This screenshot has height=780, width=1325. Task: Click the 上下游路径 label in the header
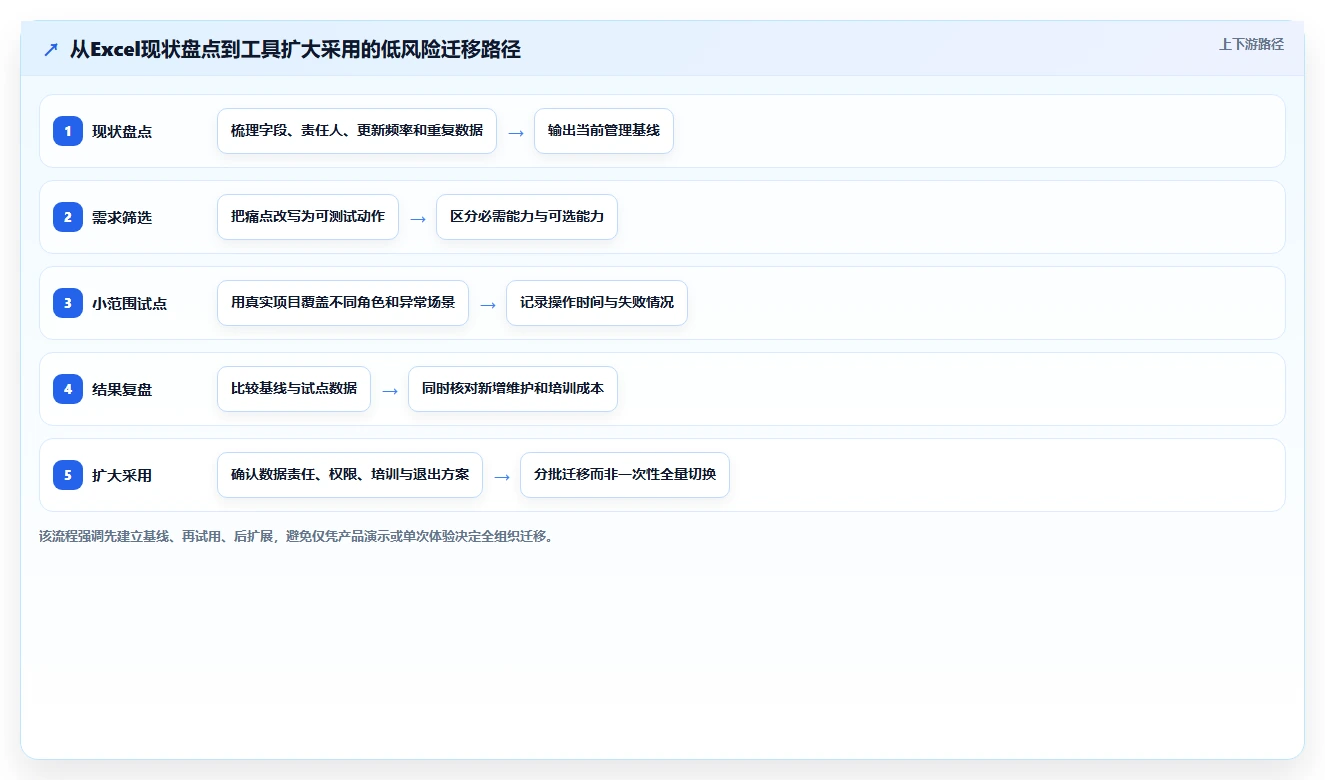pyautogui.click(x=1251, y=45)
